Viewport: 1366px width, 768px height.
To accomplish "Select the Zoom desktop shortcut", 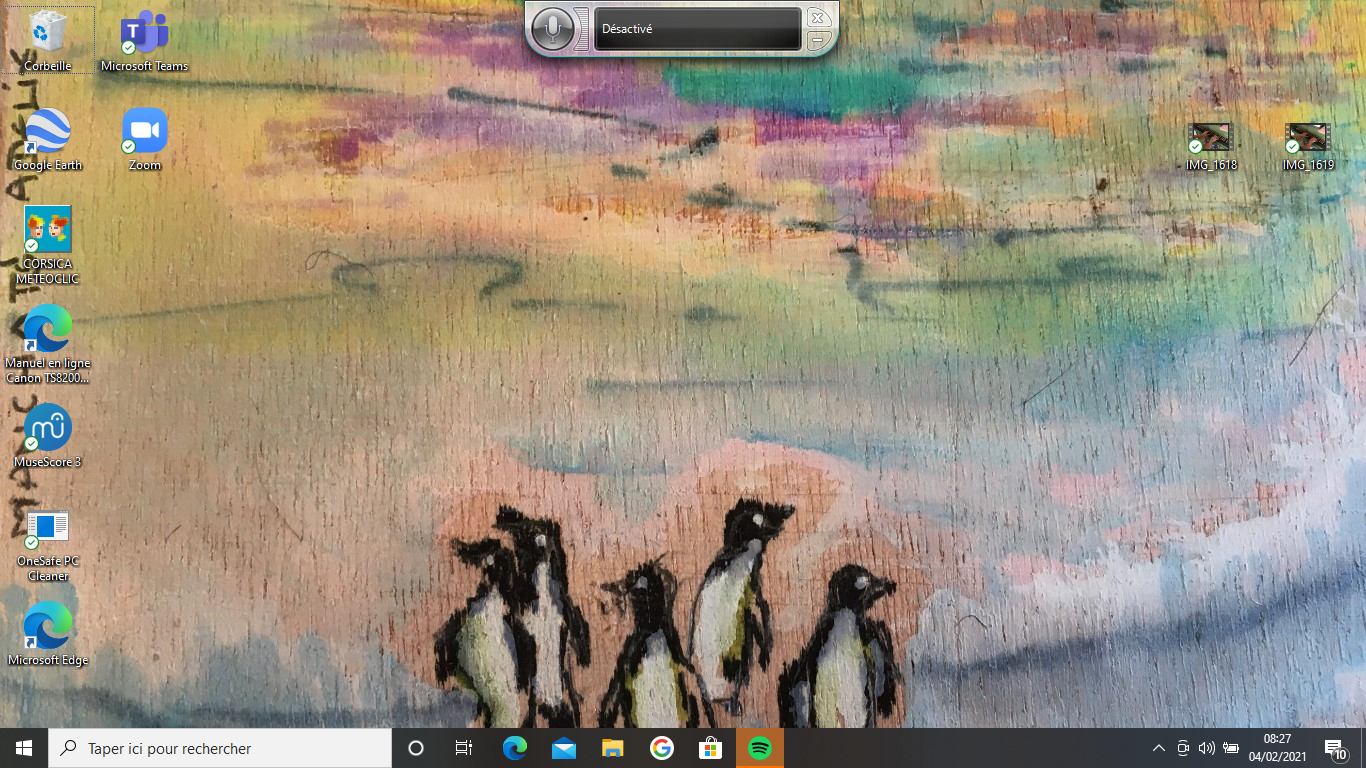I will pyautogui.click(x=144, y=140).
